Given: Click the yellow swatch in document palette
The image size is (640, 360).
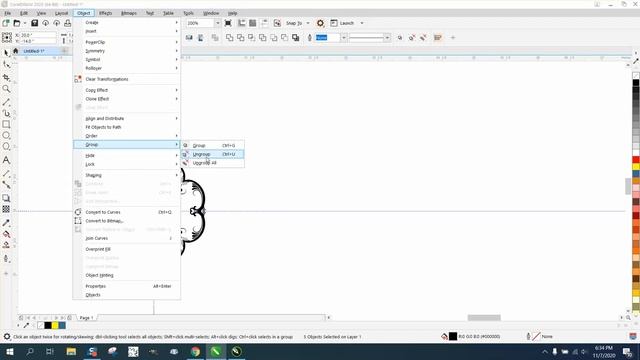Looking at the screenshot, I should coord(55,325).
